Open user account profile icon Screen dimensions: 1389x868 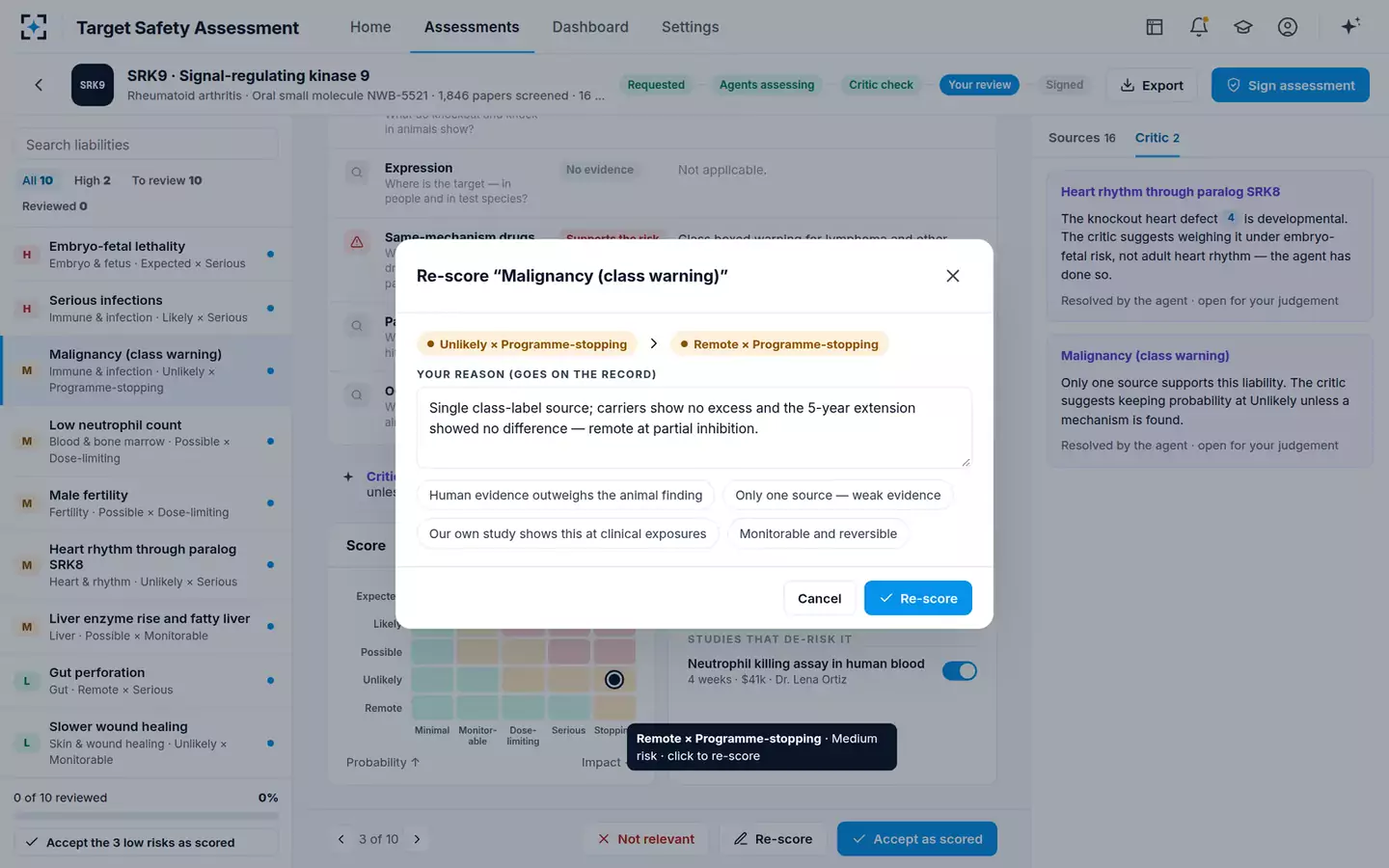point(1288,27)
